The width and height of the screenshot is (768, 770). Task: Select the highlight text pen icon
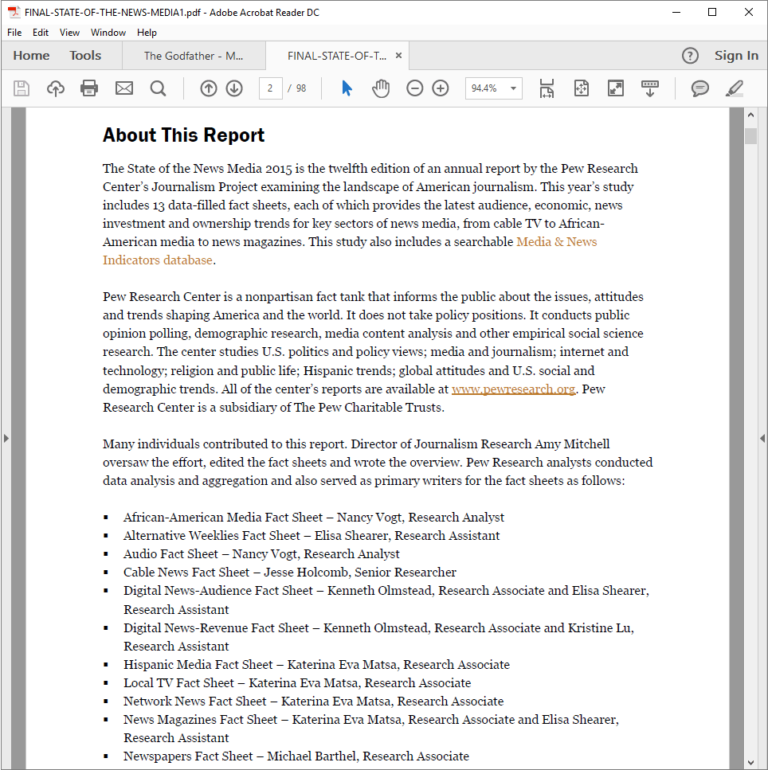734,88
